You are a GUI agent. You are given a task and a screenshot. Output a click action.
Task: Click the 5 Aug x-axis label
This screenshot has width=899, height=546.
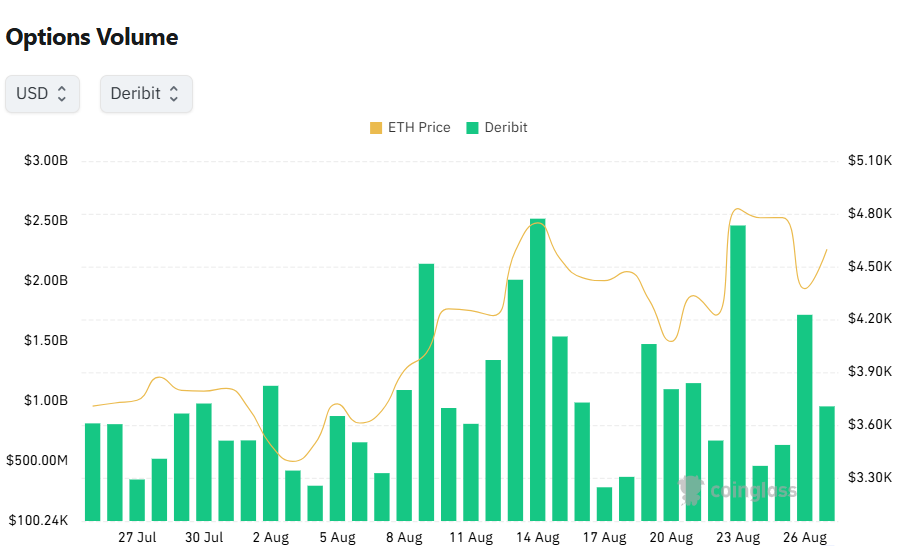click(338, 537)
